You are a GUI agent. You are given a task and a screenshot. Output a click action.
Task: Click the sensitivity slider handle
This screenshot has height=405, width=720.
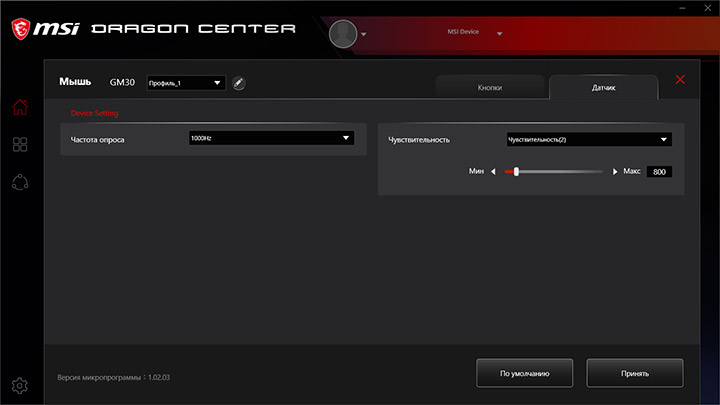516,171
